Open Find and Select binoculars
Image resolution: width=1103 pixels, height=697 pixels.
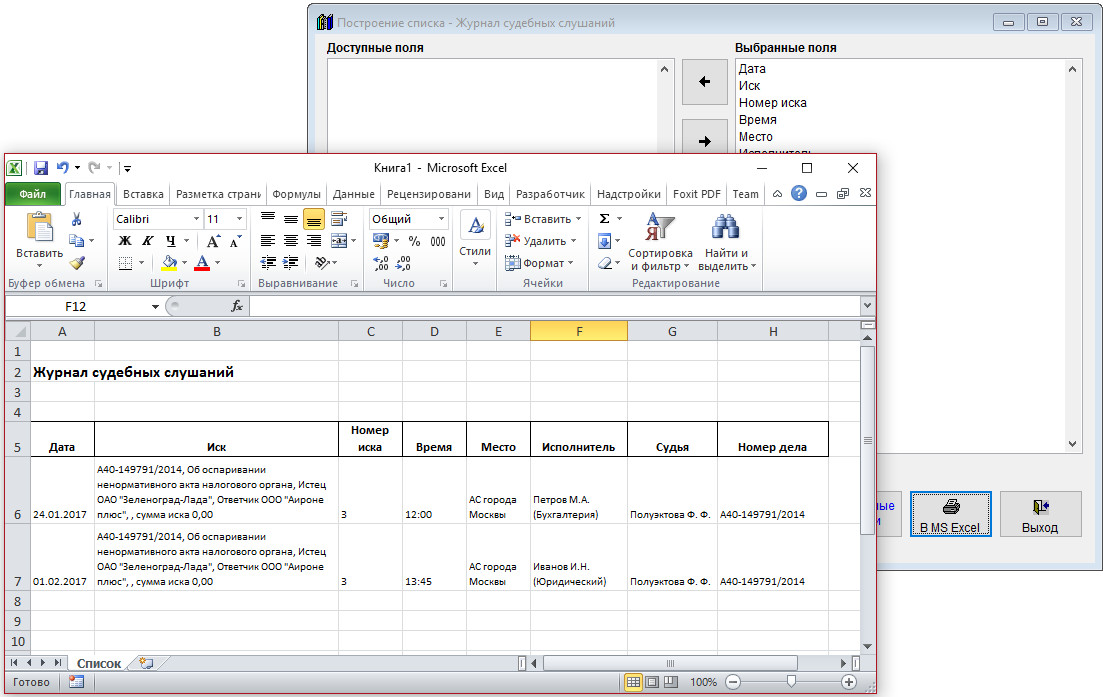tap(726, 228)
